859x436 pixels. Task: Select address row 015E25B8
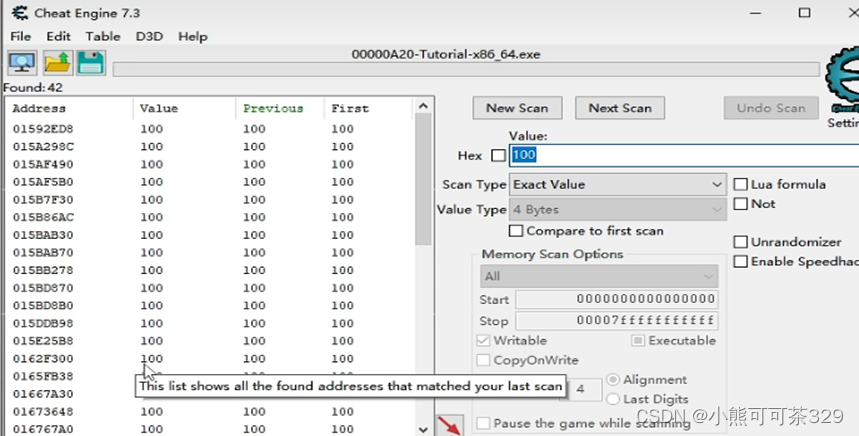[210, 341]
